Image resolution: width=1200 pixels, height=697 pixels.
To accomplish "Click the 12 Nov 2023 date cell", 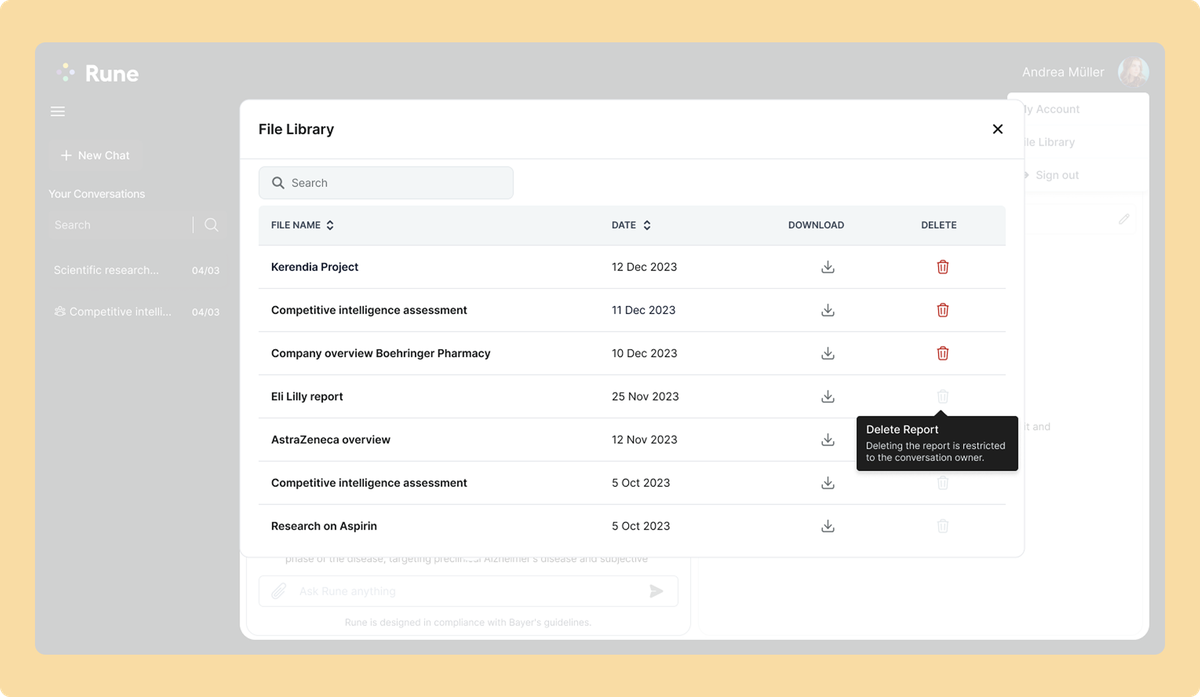I will click(x=645, y=439).
